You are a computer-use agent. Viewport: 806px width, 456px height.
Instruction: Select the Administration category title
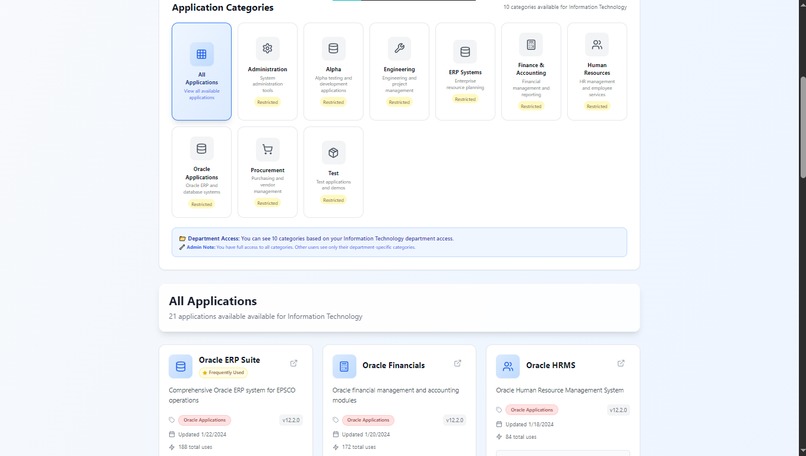coord(267,69)
